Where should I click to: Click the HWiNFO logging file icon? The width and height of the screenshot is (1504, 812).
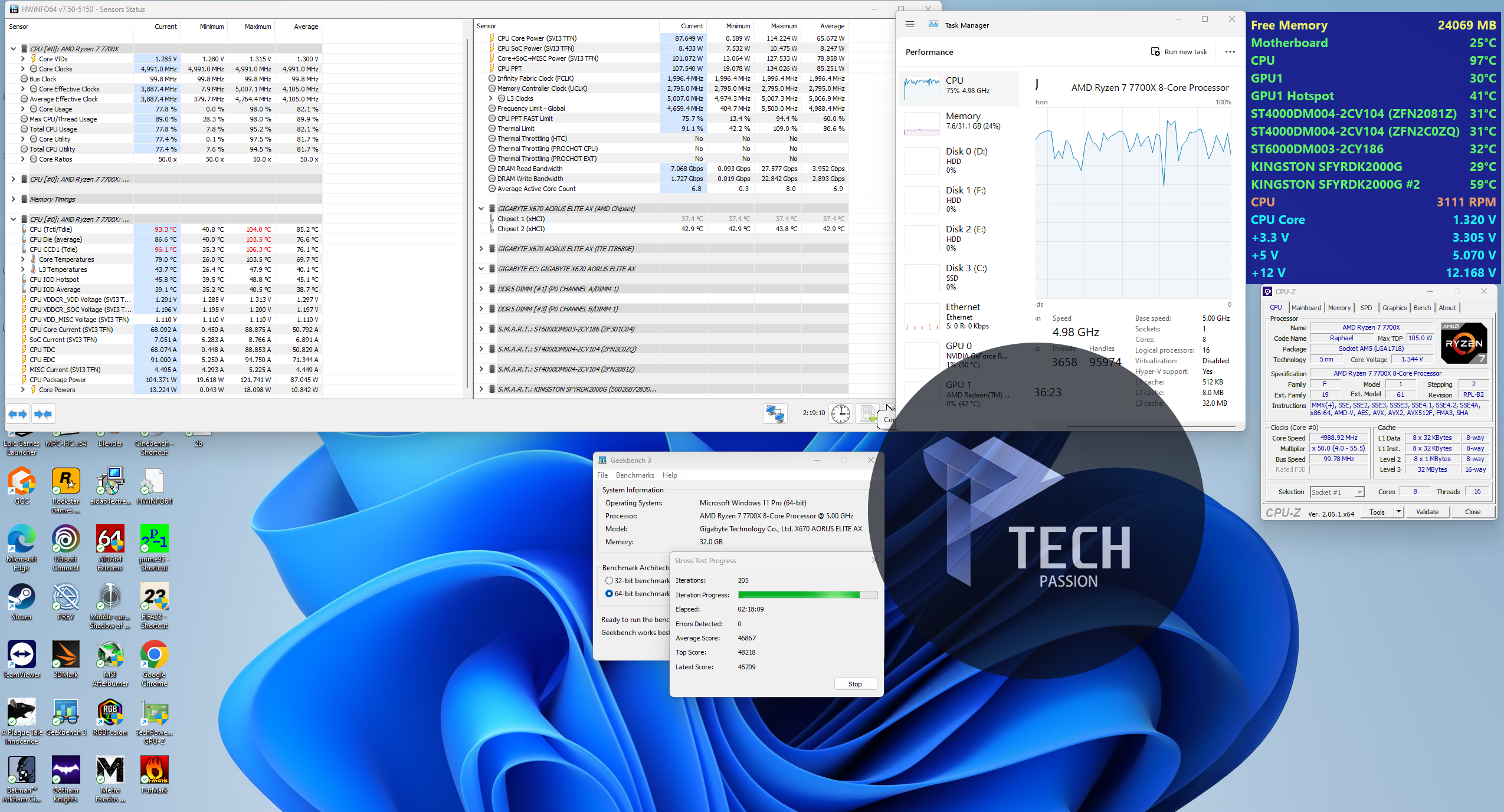[x=867, y=414]
